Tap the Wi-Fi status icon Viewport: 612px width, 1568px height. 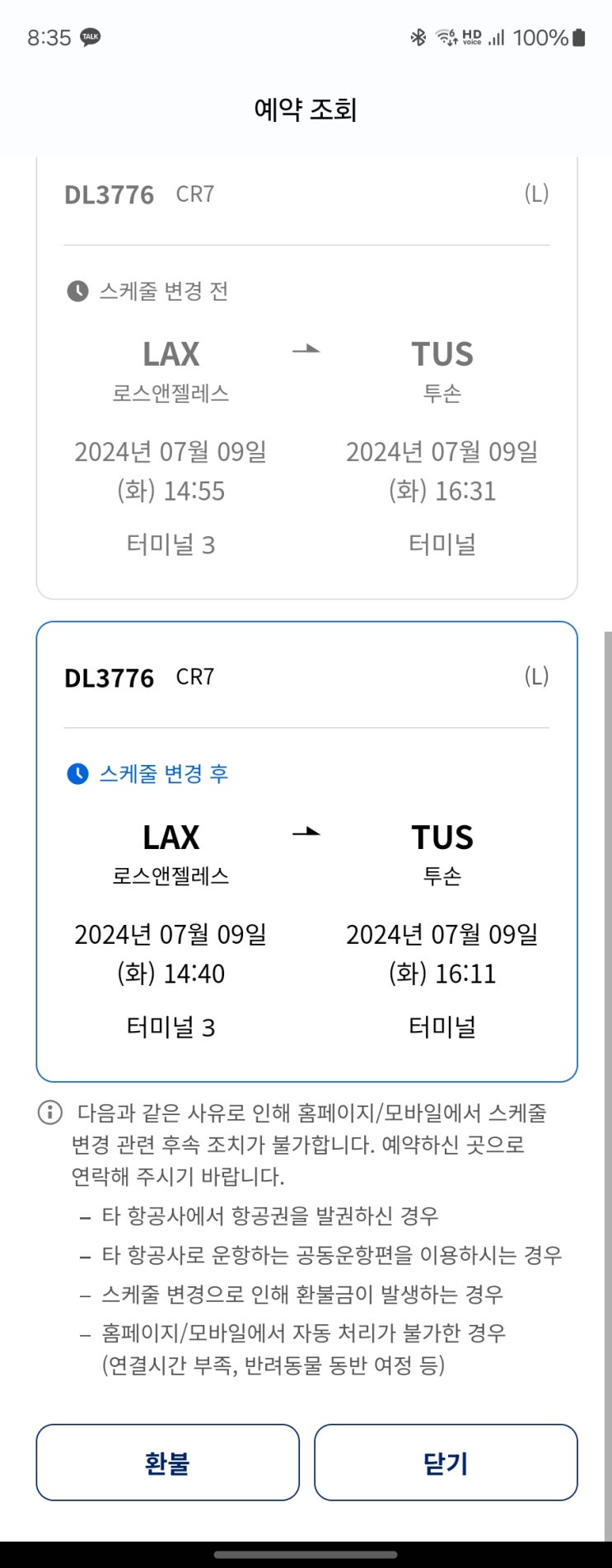click(x=446, y=37)
